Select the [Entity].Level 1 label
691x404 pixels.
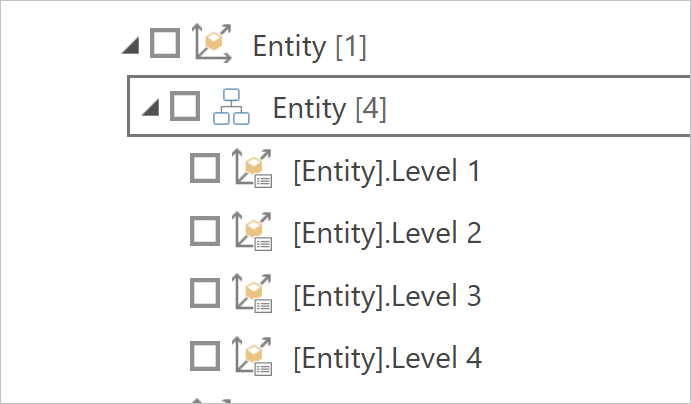(387, 171)
